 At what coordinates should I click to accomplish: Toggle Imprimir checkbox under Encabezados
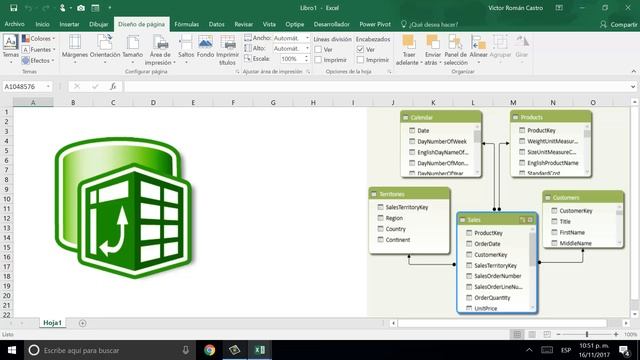pyautogui.click(x=360, y=60)
